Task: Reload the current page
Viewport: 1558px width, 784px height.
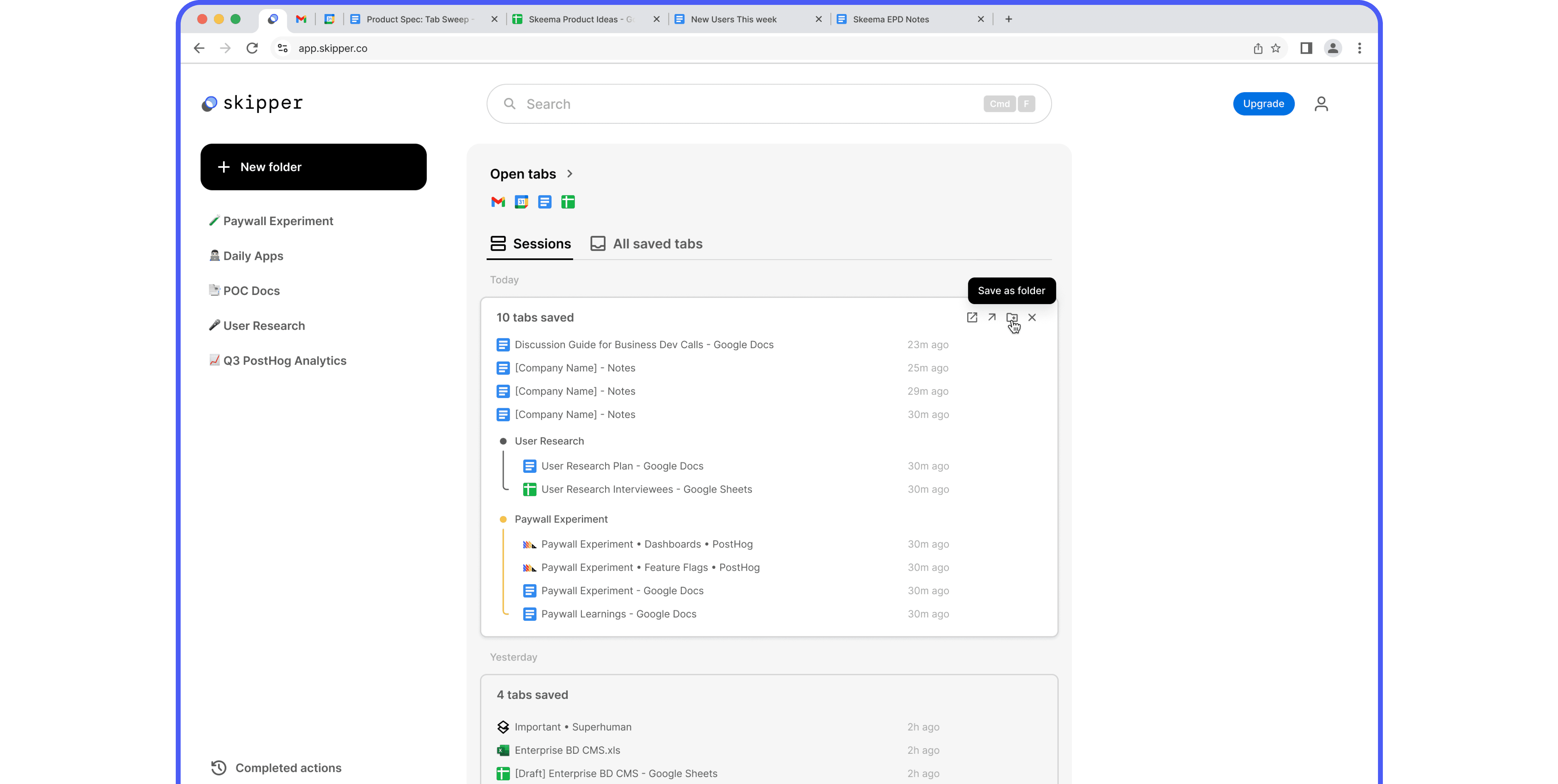Action: [252, 49]
